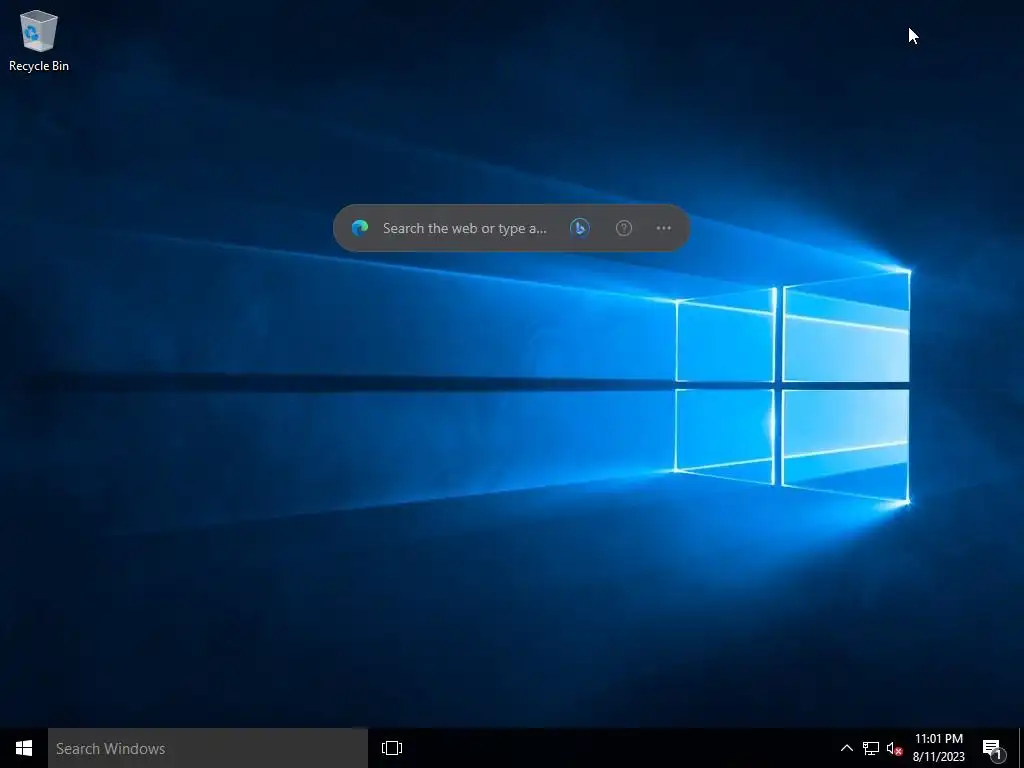Open the Action Center notifications icon

click(x=993, y=748)
